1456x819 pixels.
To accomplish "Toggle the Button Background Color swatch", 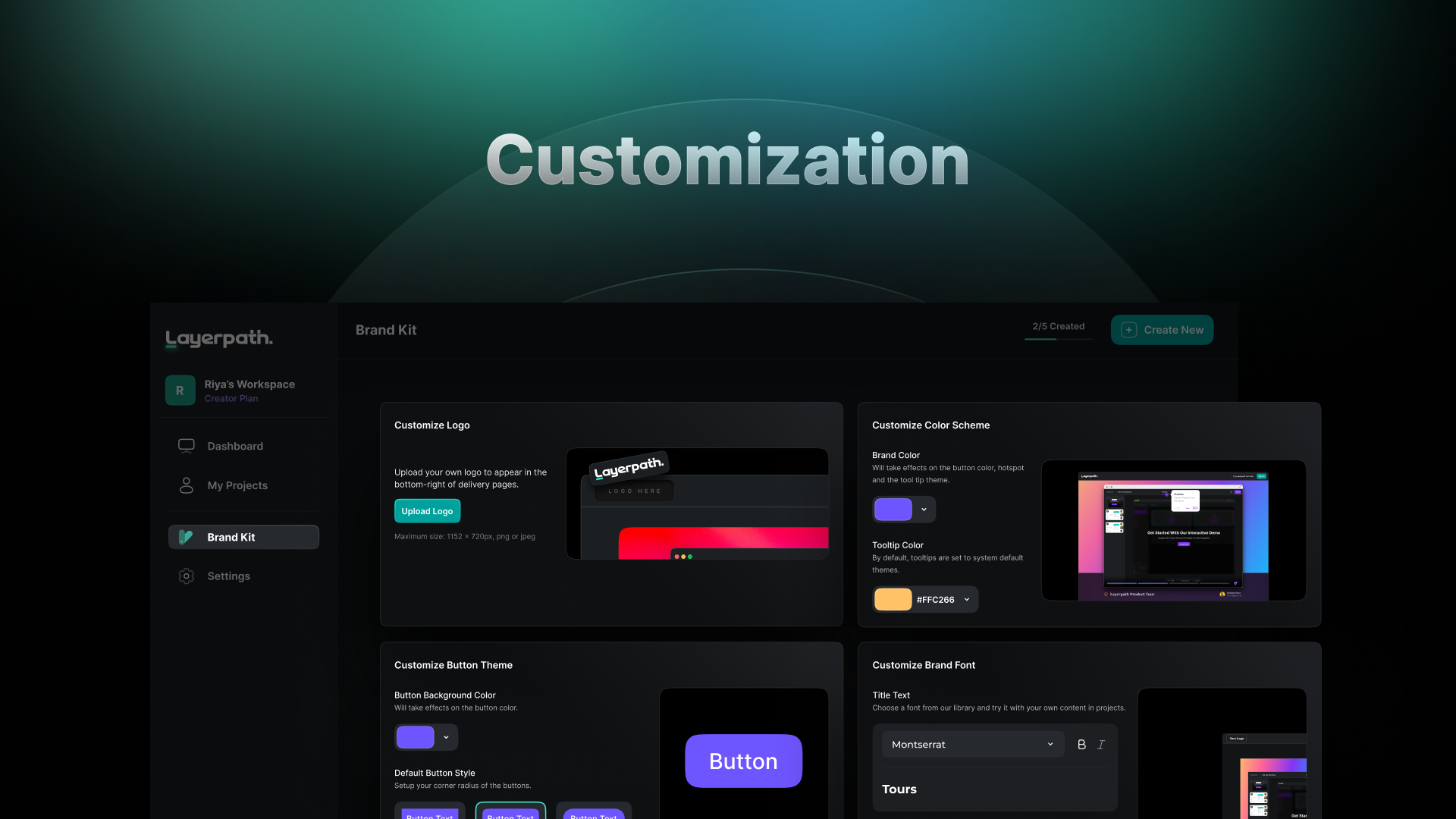I will 415,737.
